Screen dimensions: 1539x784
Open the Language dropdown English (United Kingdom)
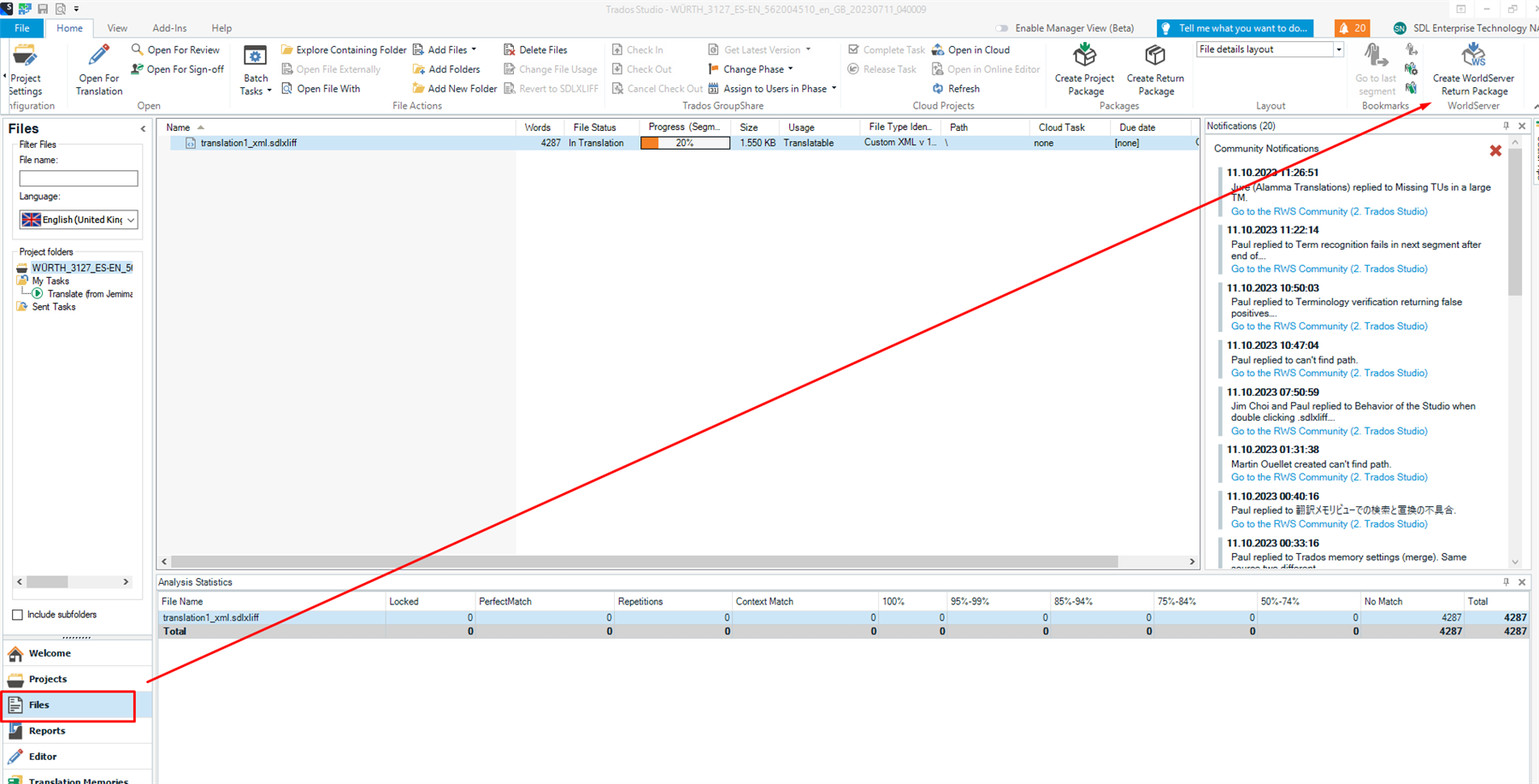pos(79,220)
